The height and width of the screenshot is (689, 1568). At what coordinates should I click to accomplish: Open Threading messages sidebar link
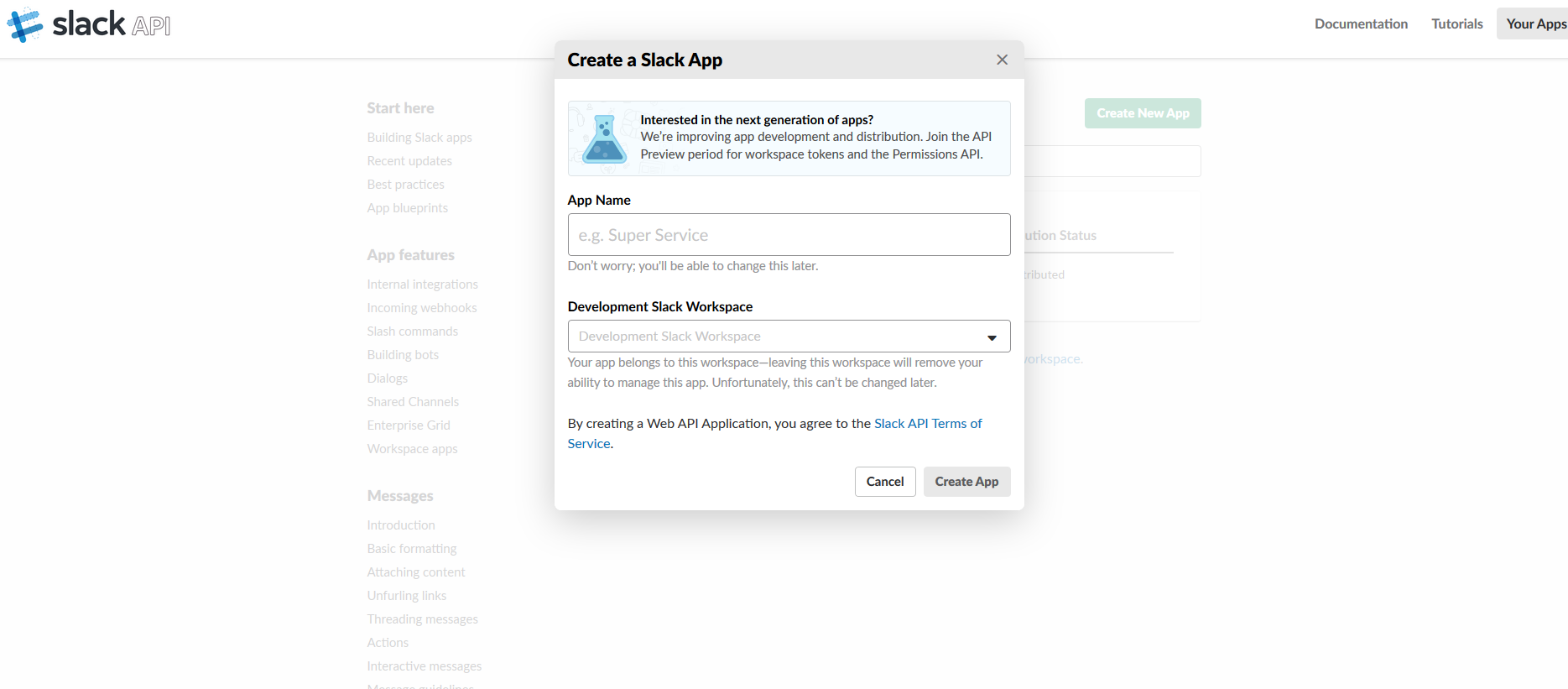click(x=422, y=619)
